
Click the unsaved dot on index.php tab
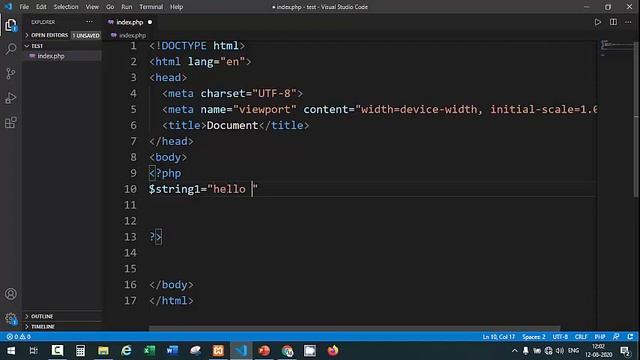point(150,22)
